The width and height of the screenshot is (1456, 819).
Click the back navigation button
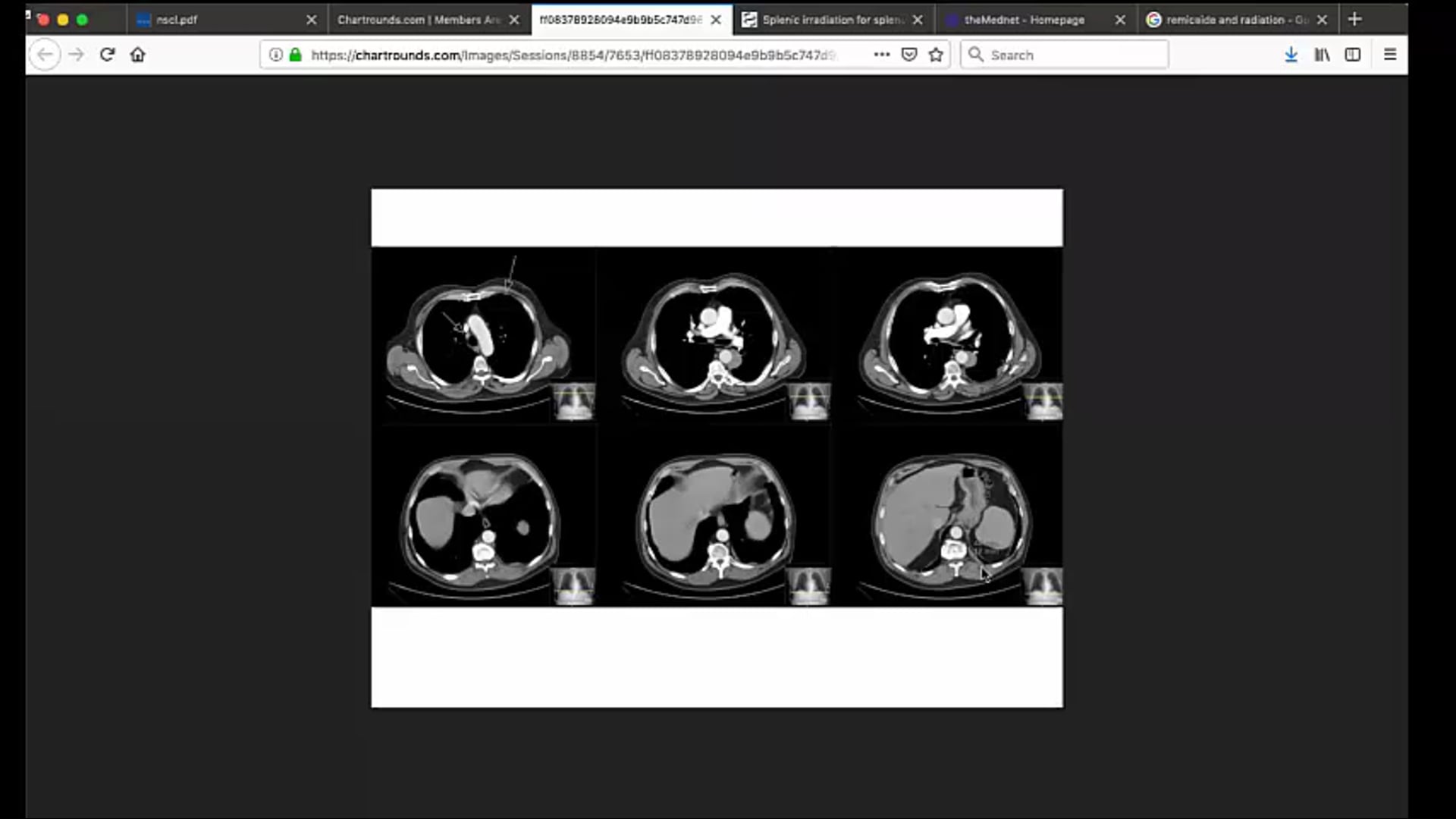(x=45, y=54)
